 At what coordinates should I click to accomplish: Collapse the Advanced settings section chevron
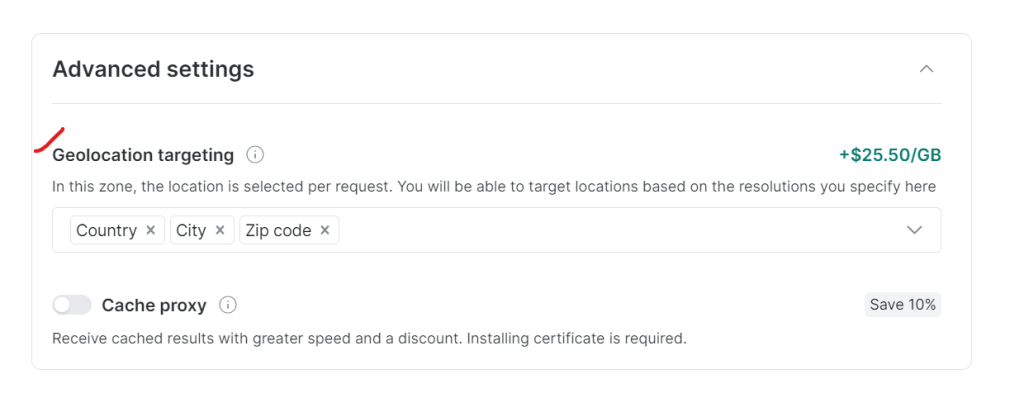click(x=926, y=69)
